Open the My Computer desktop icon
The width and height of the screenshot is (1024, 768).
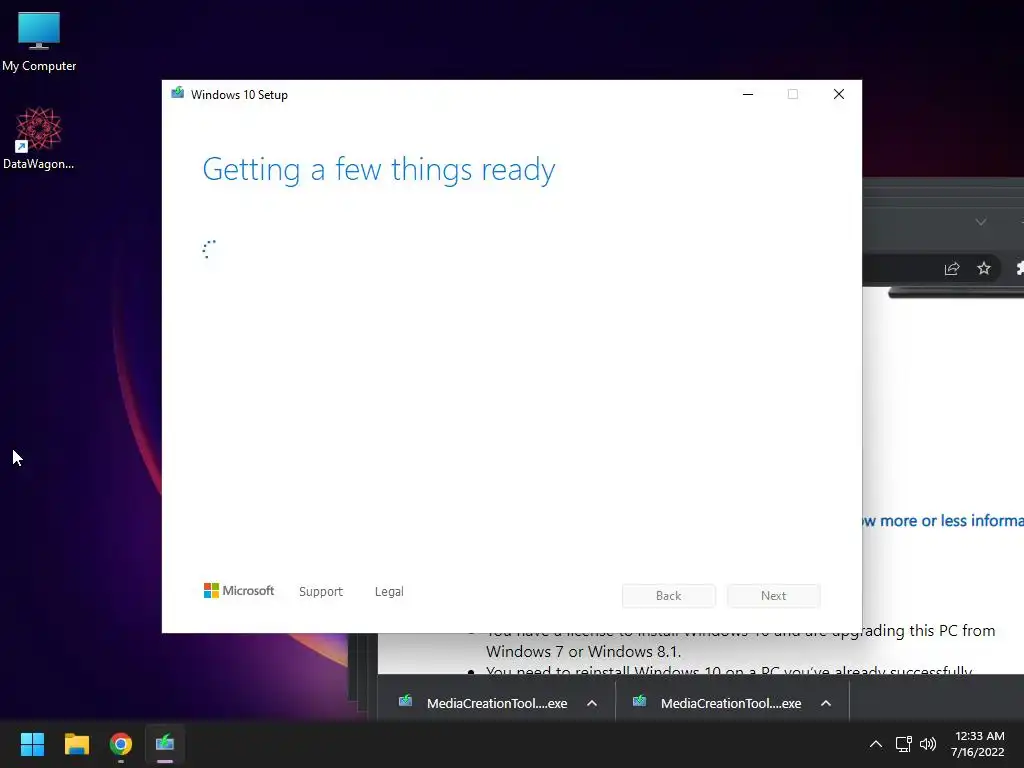click(39, 42)
